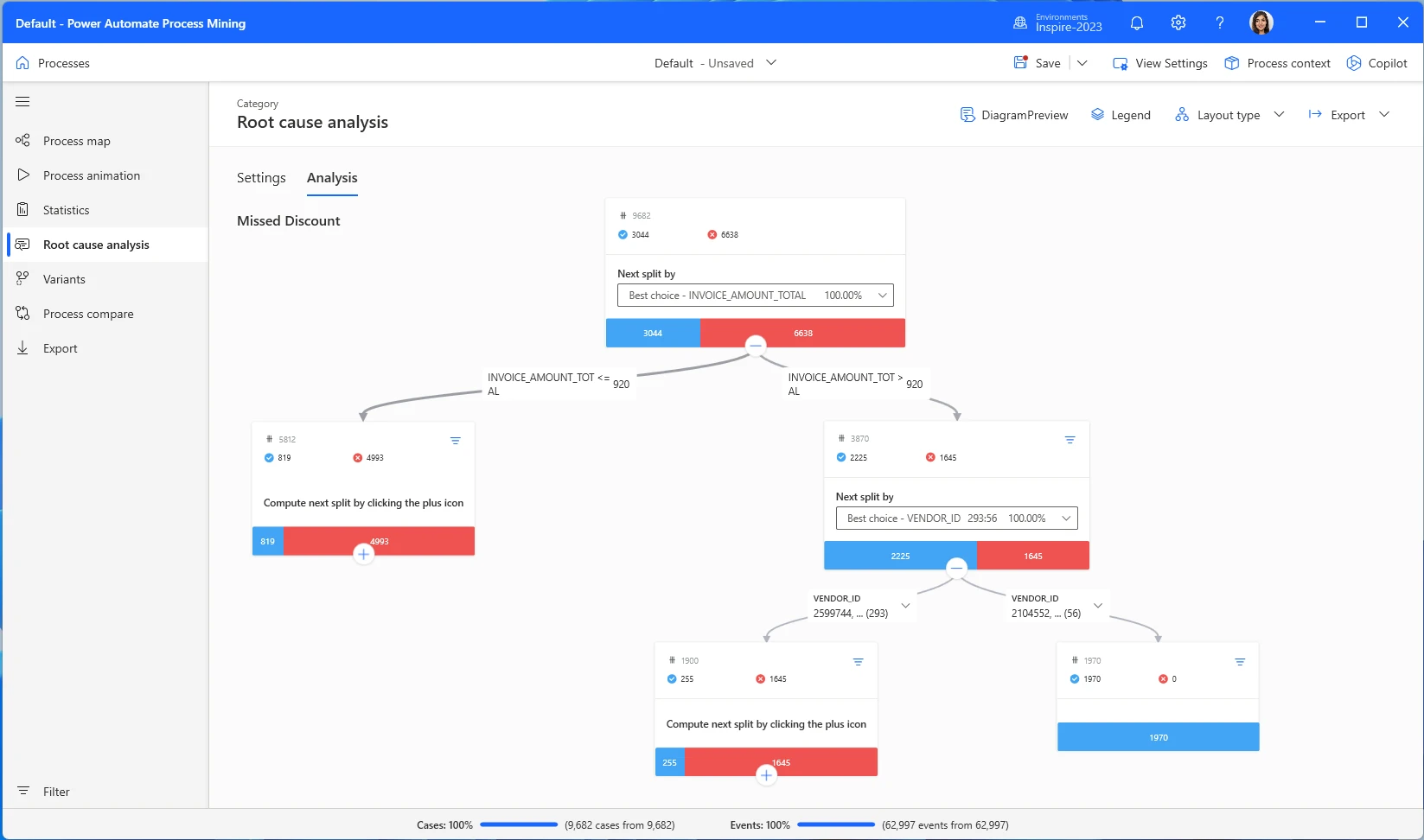
Task: Open Copilot
Action: [1376, 62]
